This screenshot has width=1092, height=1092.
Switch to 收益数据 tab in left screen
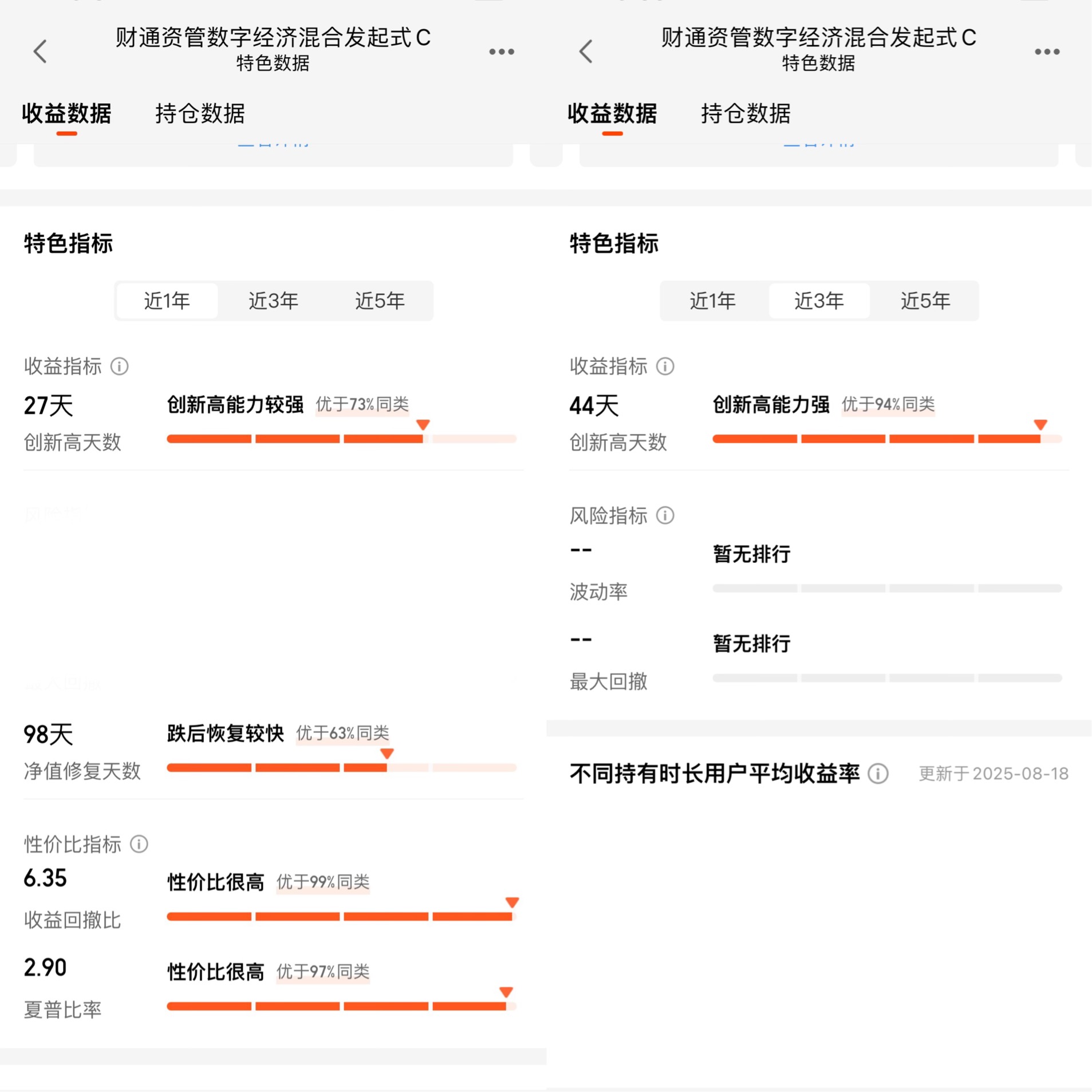pyautogui.click(x=66, y=113)
